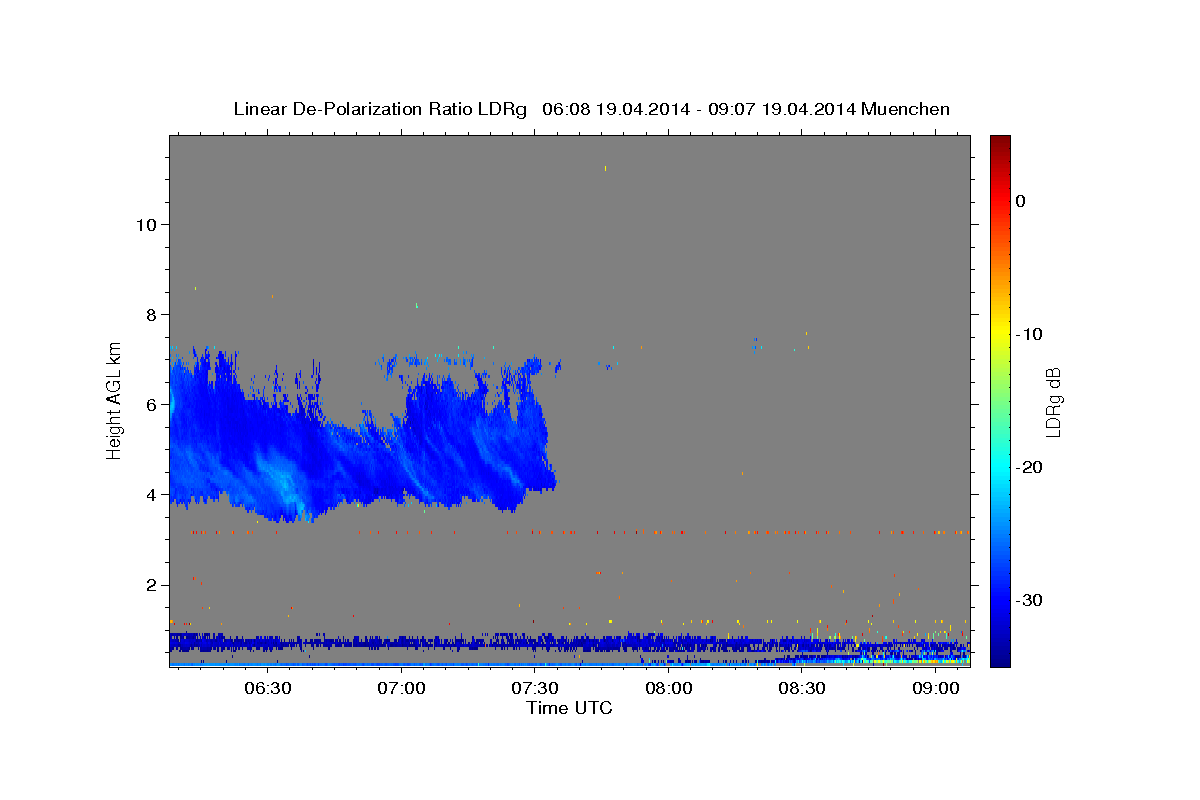Click the low-level blue band near ground
The height and width of the screenshot is (800, 1200).
569,643
